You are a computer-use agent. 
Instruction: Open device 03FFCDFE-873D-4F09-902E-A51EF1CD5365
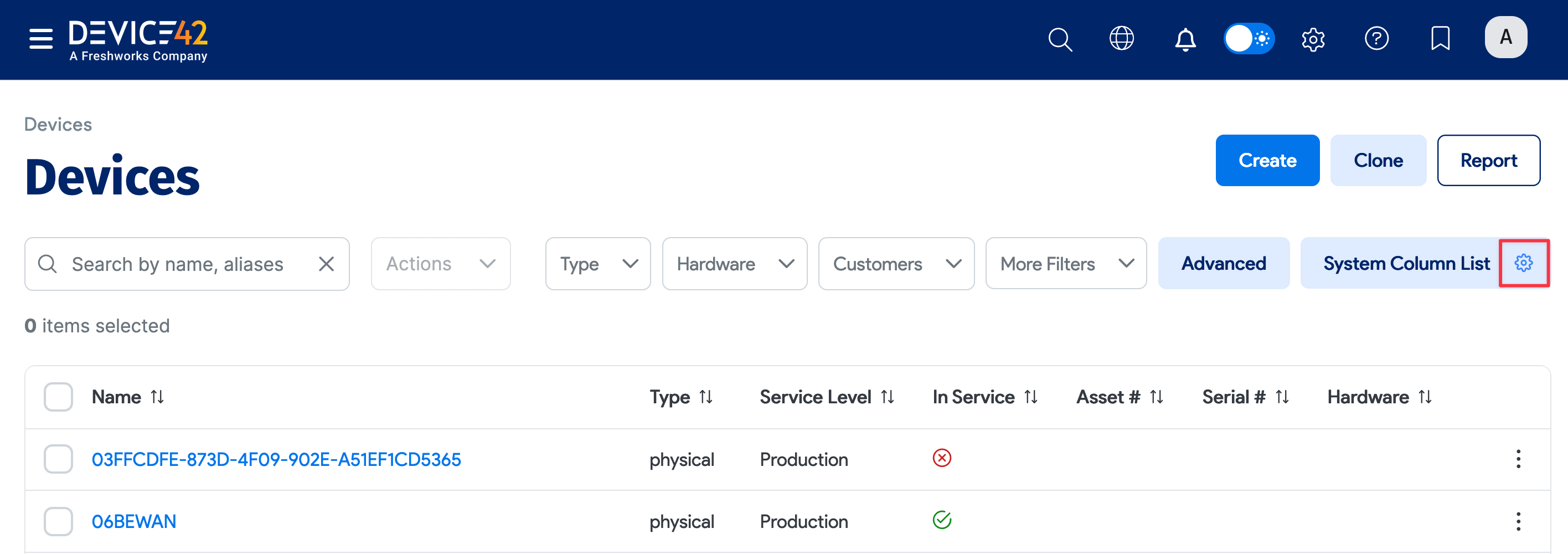pos(277,459)
